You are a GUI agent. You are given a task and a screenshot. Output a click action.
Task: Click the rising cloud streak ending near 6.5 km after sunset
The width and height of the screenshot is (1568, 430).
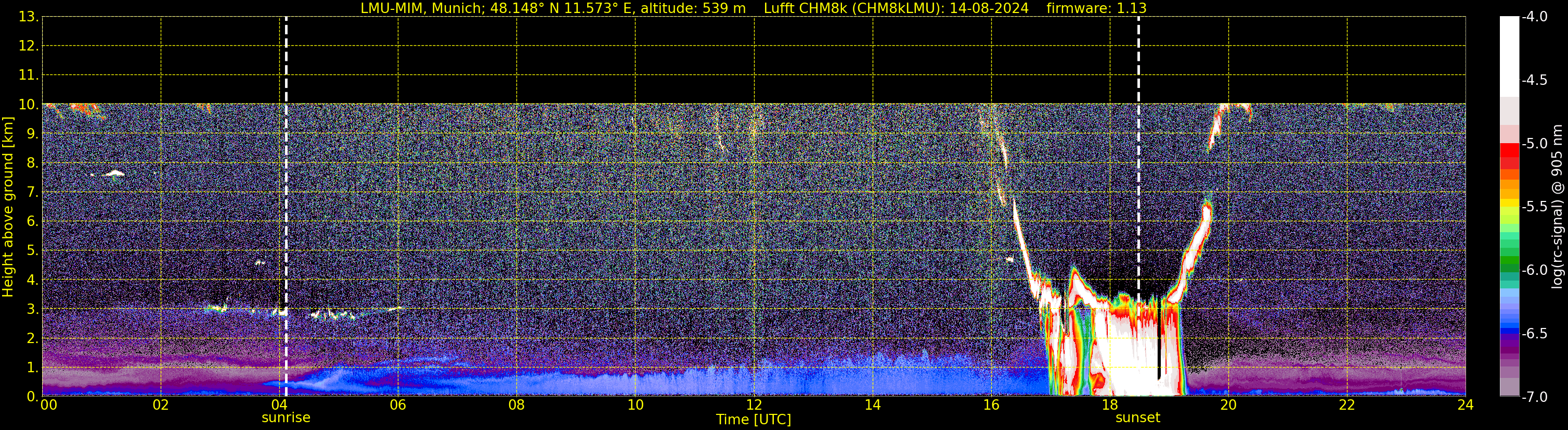pos(1193,247)
